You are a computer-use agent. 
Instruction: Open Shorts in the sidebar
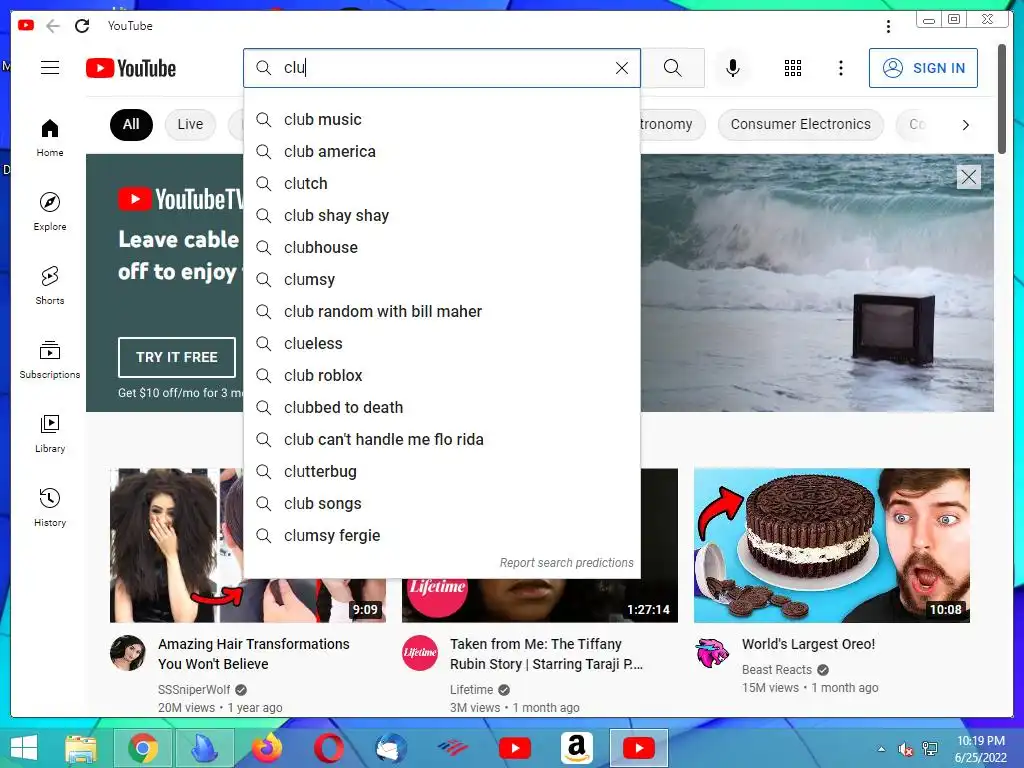(50, 286)
